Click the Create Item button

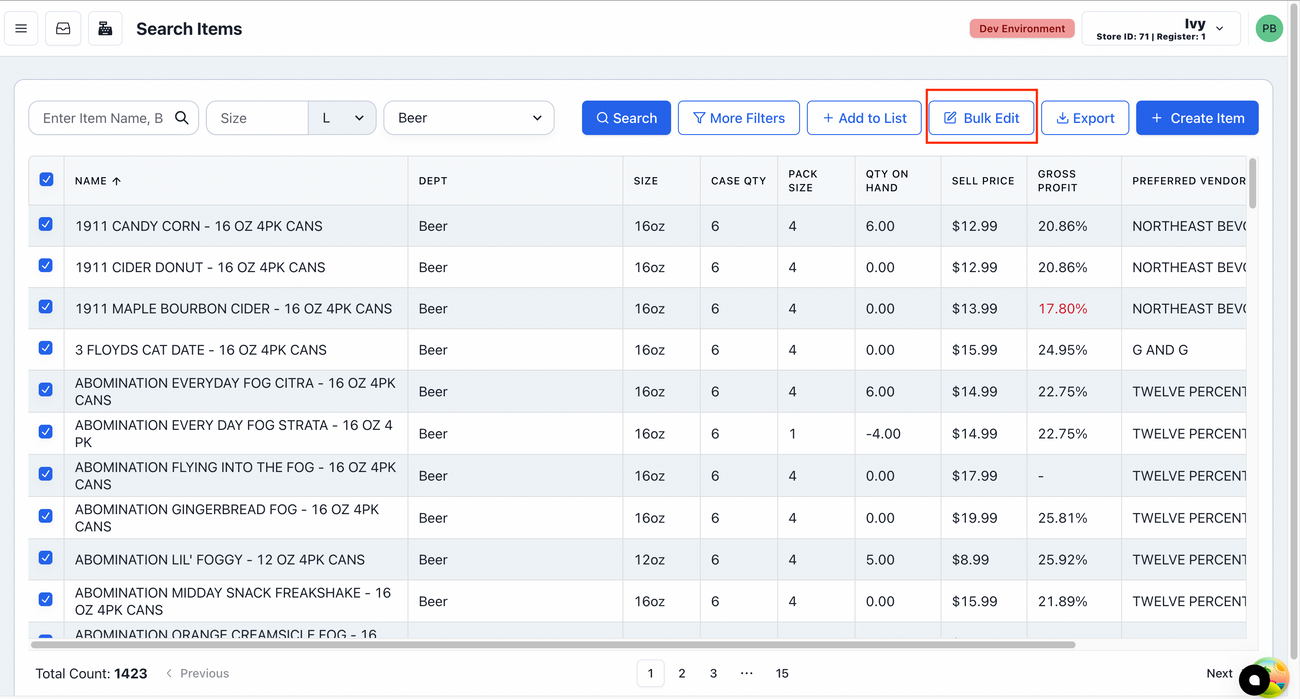(1197, 118)
